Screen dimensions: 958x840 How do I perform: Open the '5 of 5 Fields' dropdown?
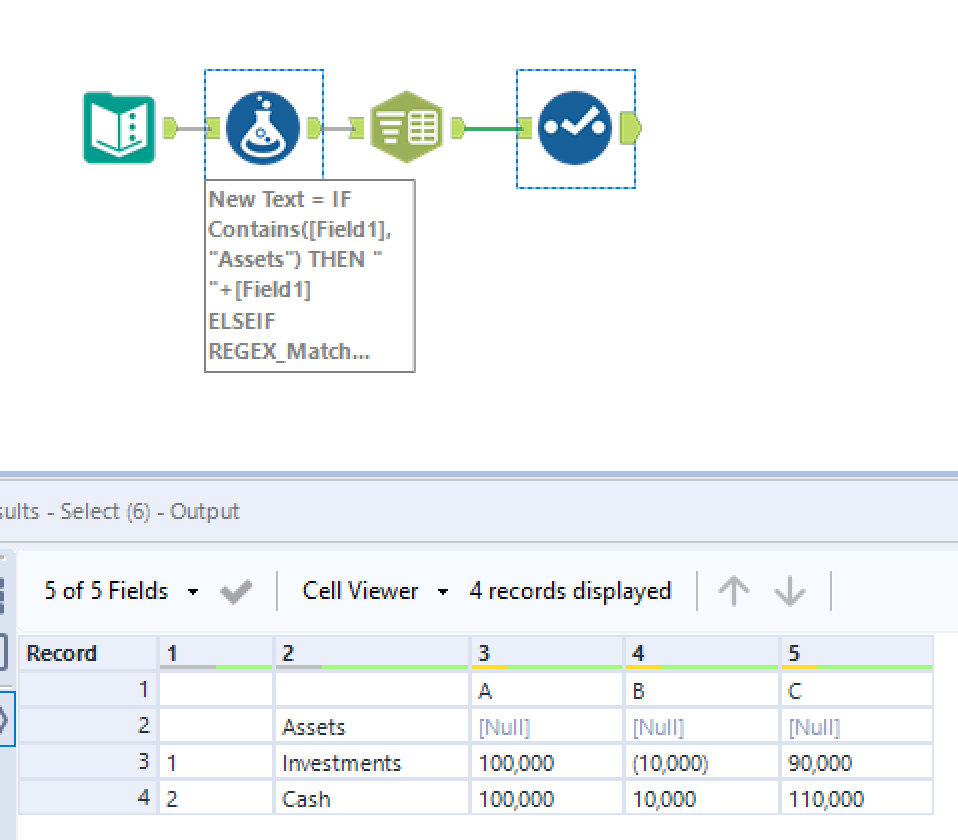click(x=121, y=592)
